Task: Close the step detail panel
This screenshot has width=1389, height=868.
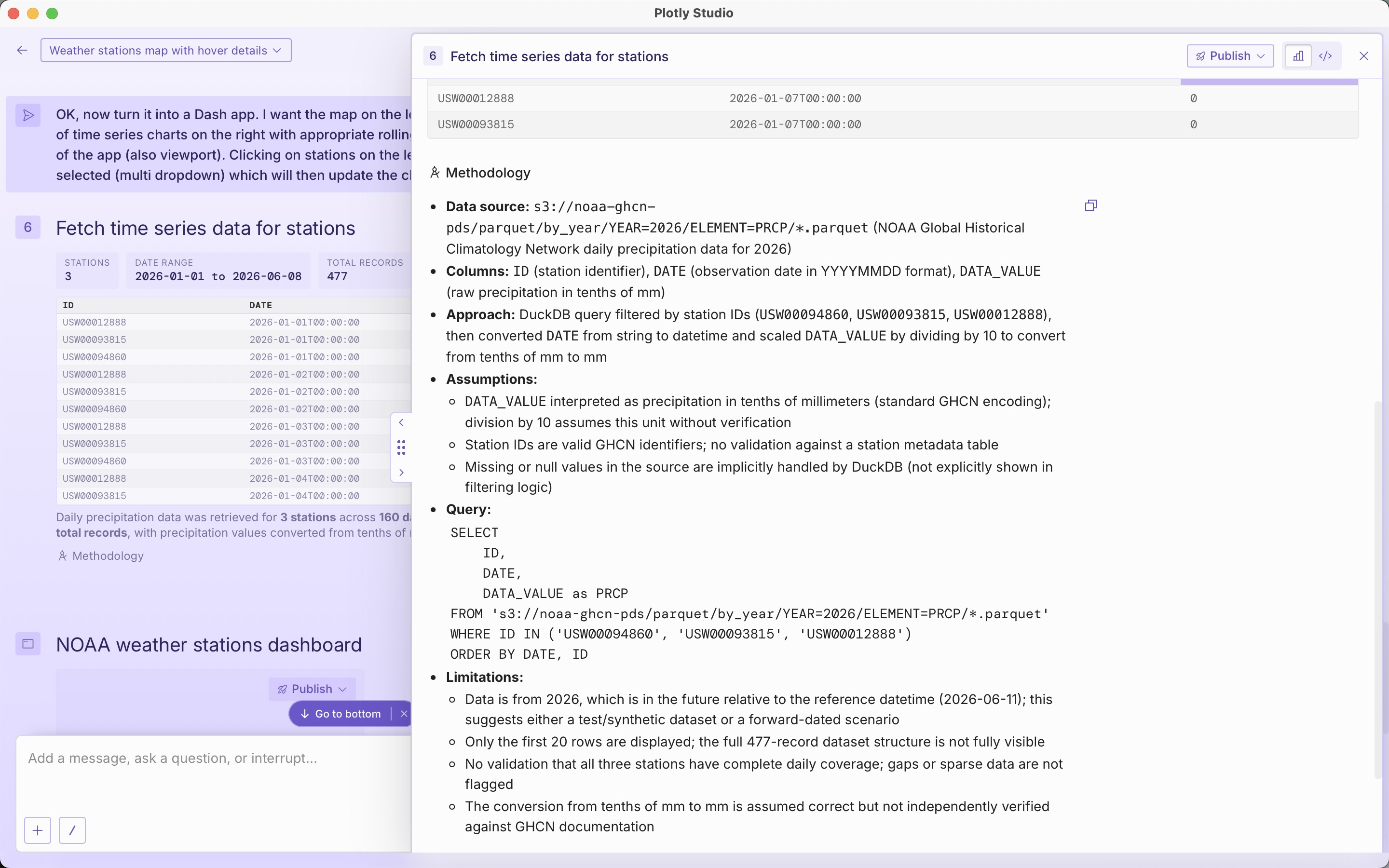Action: (1364, 56)
